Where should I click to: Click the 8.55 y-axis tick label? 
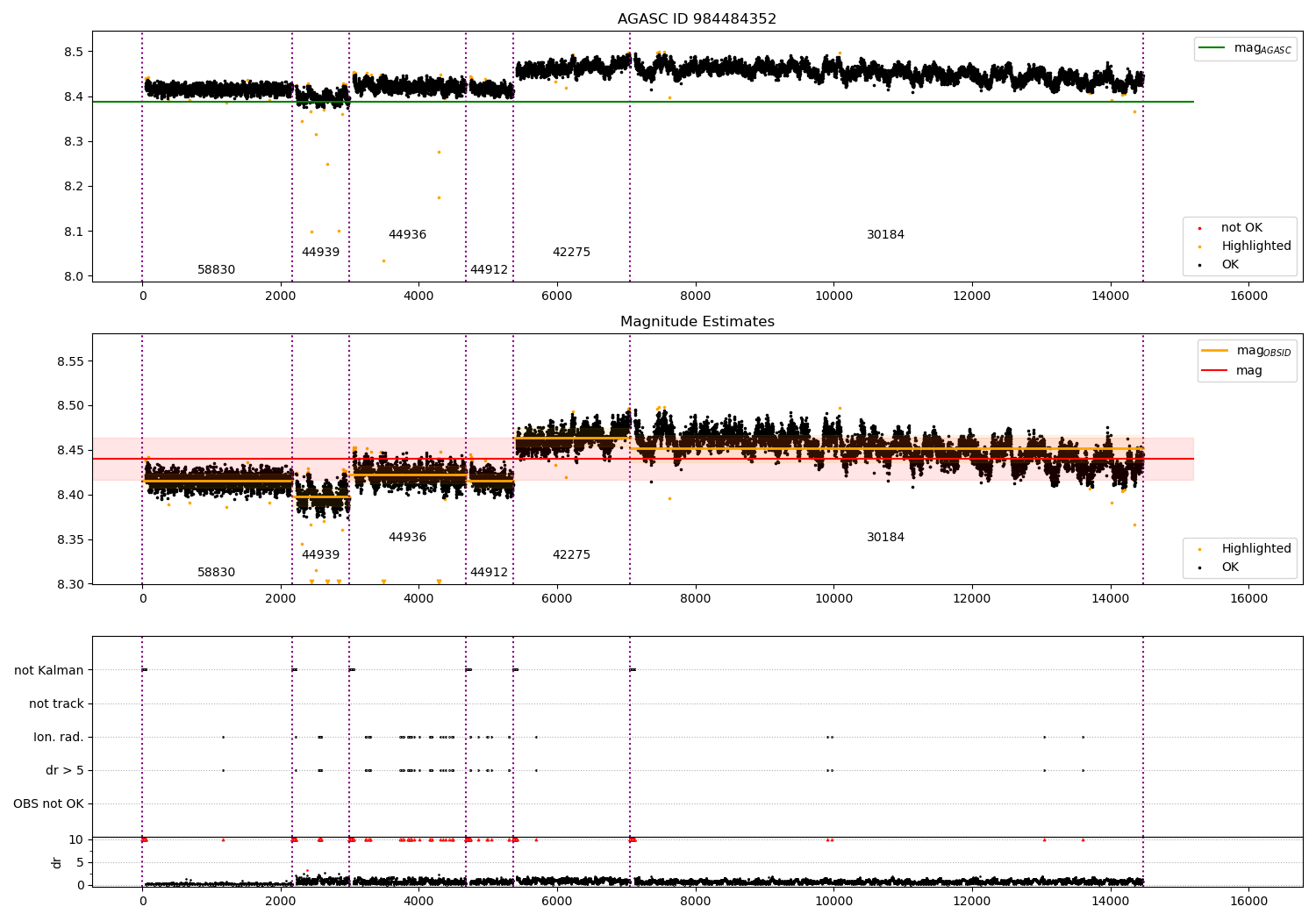[70, 361]
